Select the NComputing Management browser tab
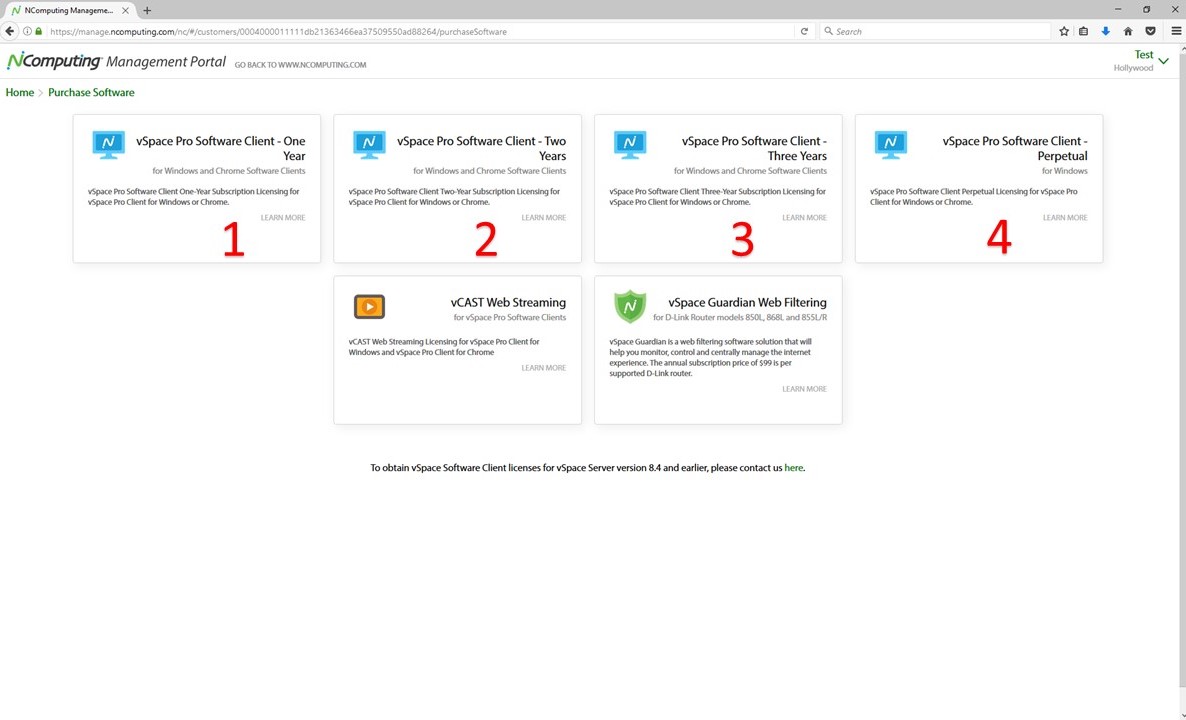Viewport: 1186px width, 720px height. (x=68, y=11)
